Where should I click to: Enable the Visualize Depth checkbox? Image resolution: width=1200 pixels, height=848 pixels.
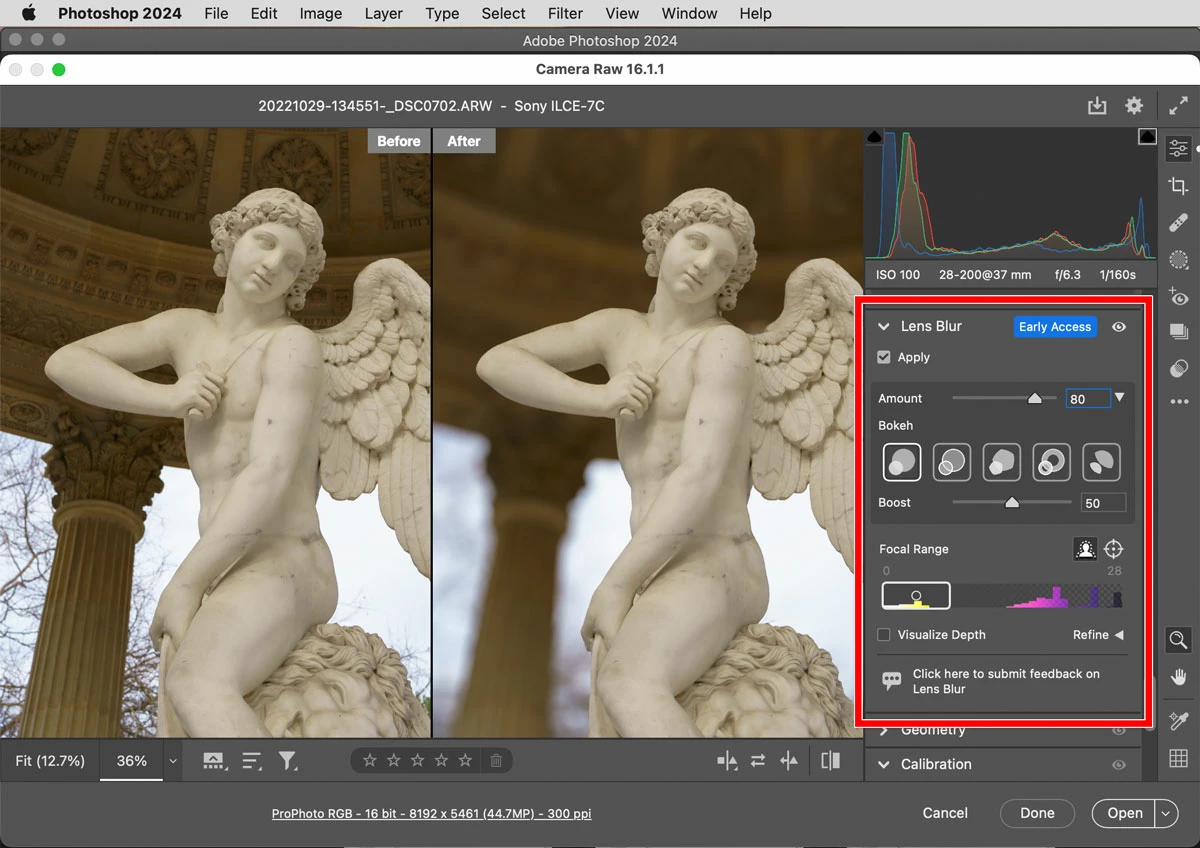(x=884, y=635)
